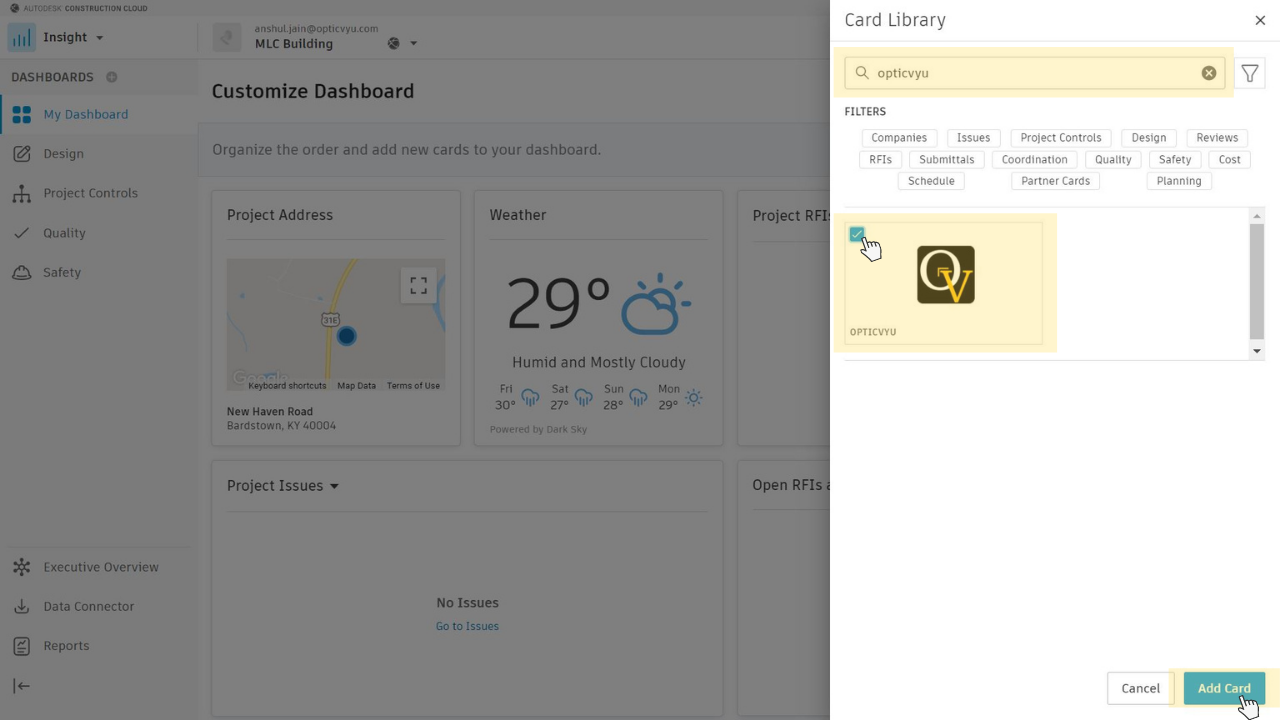Click the Data Connector download icon

(22, 606)
